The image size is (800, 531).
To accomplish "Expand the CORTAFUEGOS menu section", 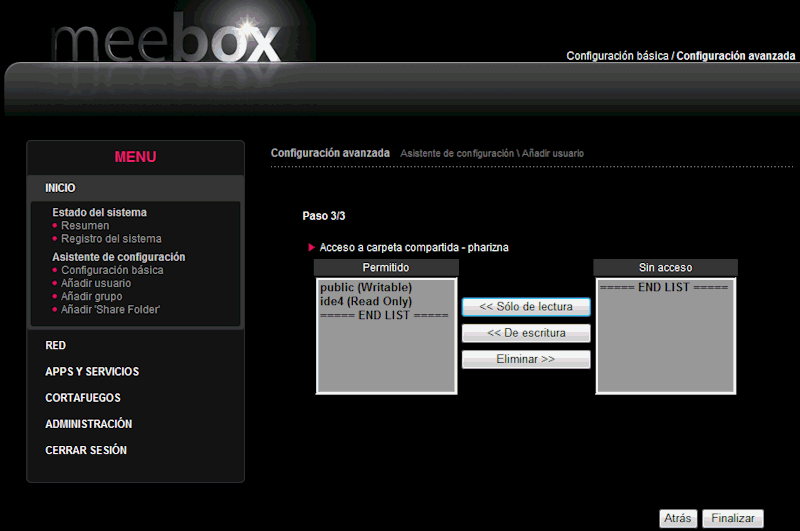I will pyautogui.click(x=83, y=398).
